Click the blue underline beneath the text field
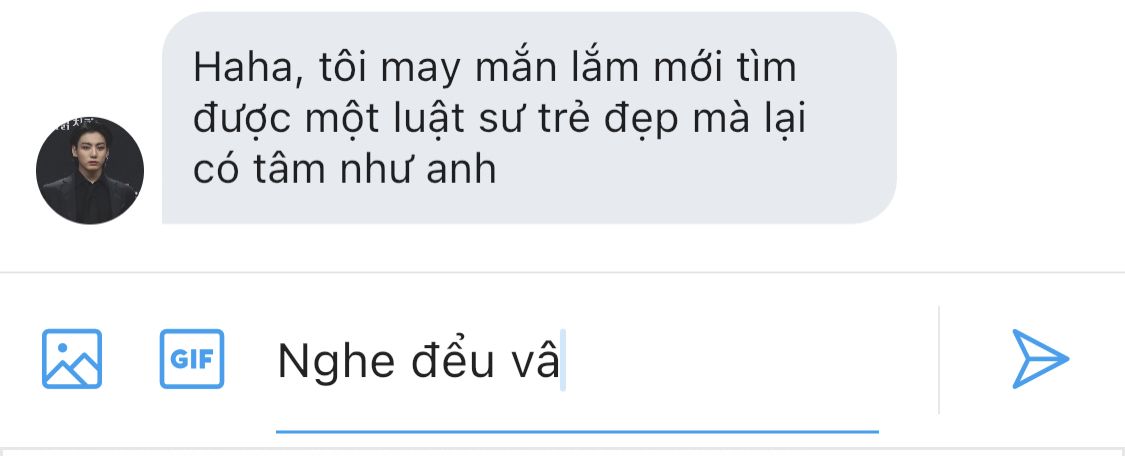The height and width of the screenshot is (456, 1125). [578, 432]
